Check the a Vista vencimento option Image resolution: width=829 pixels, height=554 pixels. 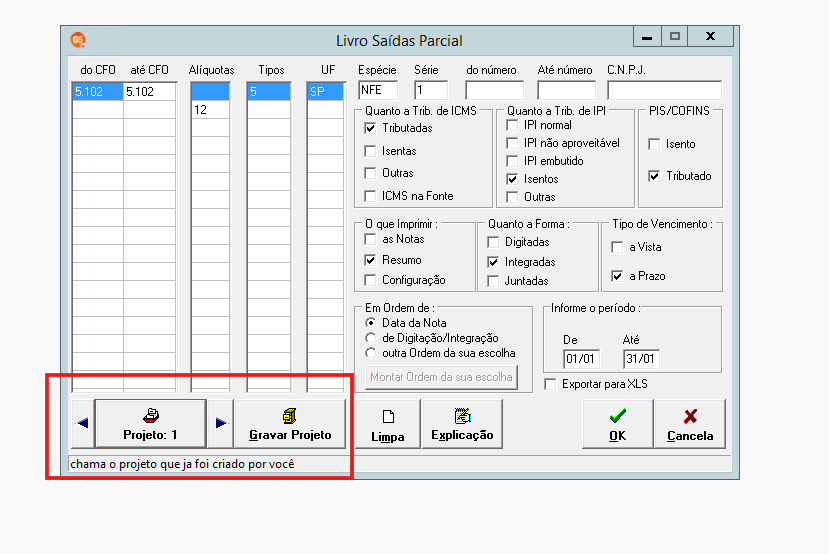pyautogui.click(x=617, y=247)
